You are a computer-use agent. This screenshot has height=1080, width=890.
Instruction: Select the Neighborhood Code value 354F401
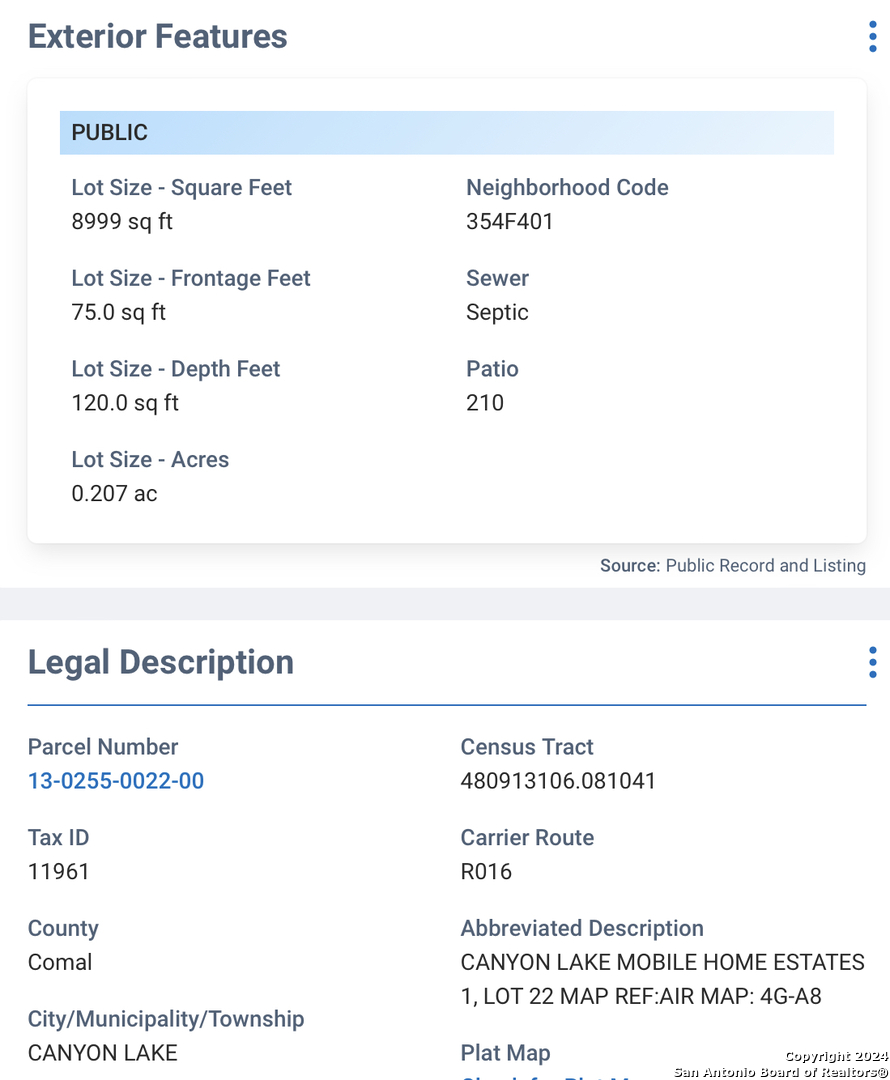[509, 221]
